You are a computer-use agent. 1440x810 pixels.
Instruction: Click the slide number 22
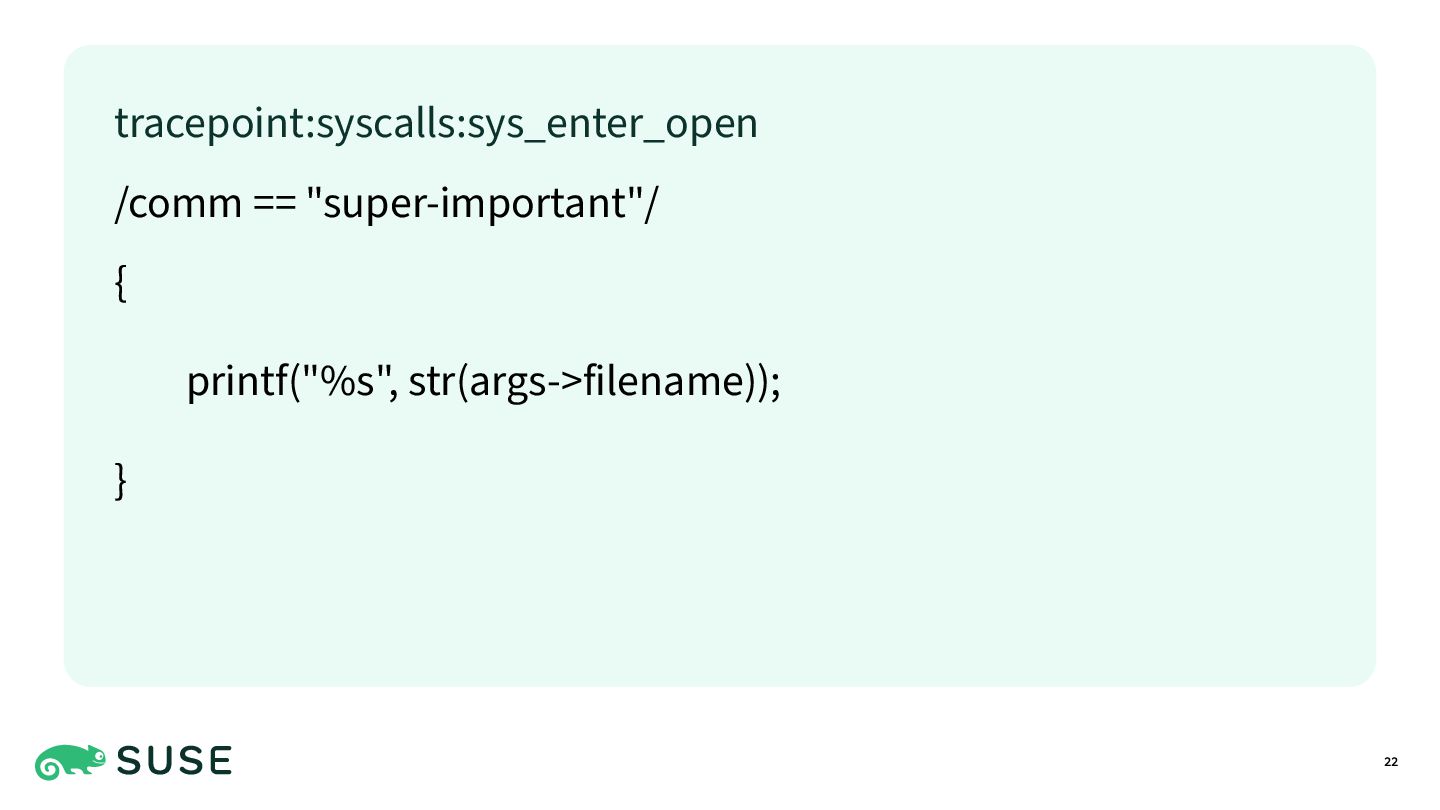(x=1391, y=763)
